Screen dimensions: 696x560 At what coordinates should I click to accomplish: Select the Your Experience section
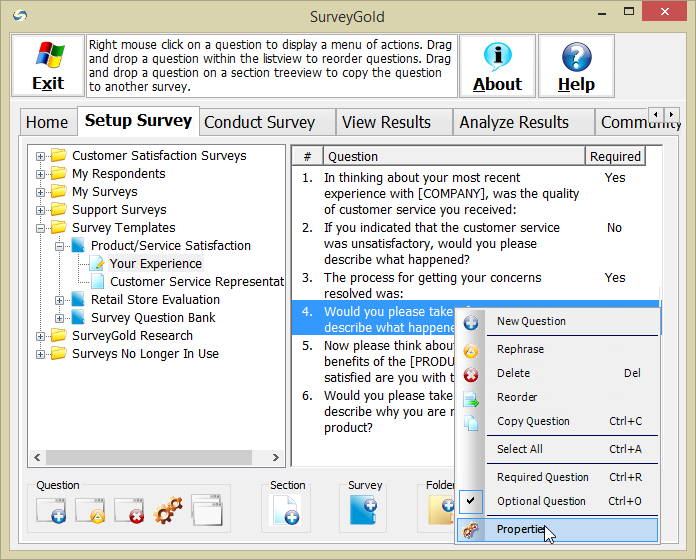pyautogui.click(x=155, y=264)
